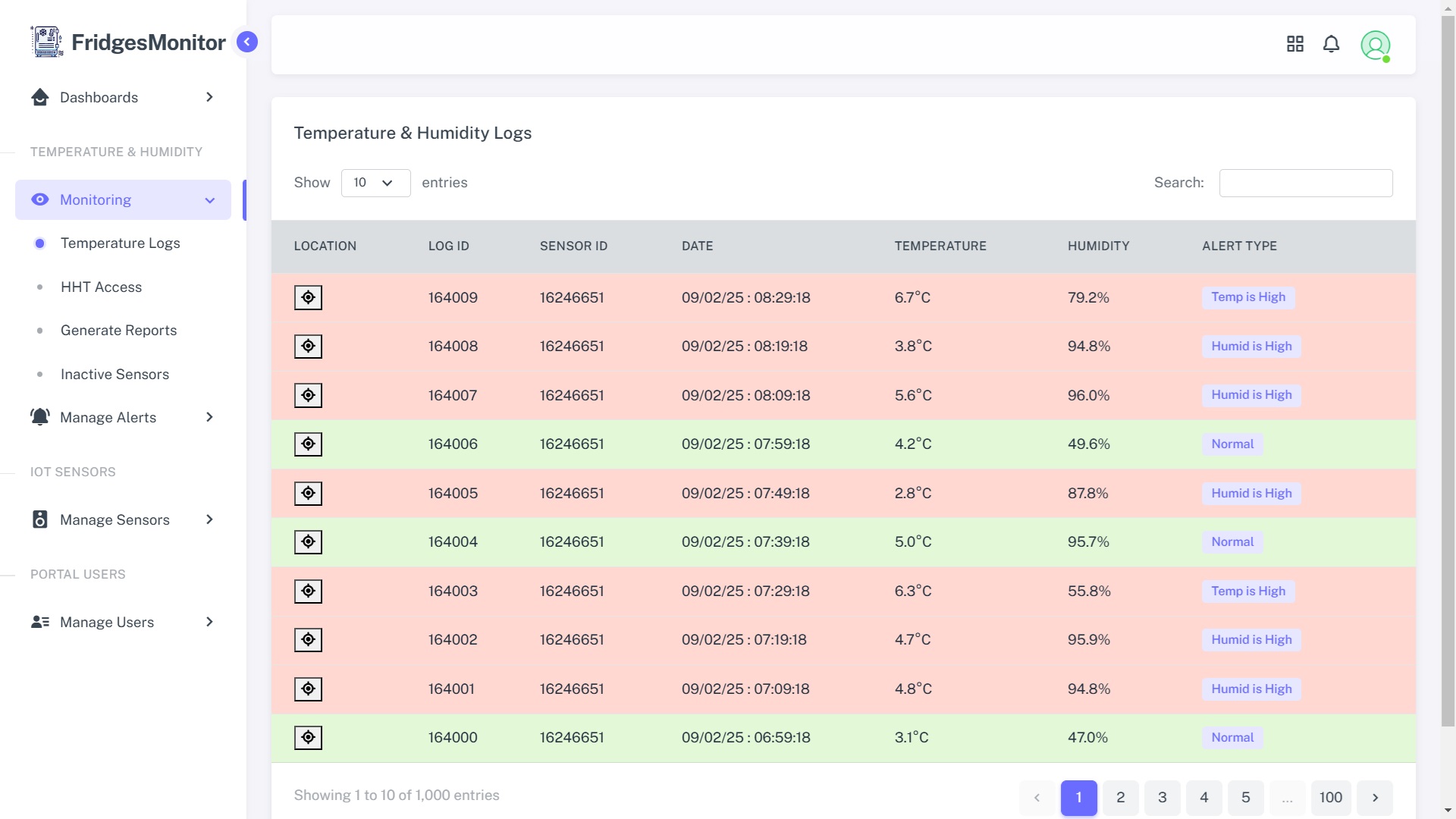Collapse sidebar with the round arrow button

(247, 42)
